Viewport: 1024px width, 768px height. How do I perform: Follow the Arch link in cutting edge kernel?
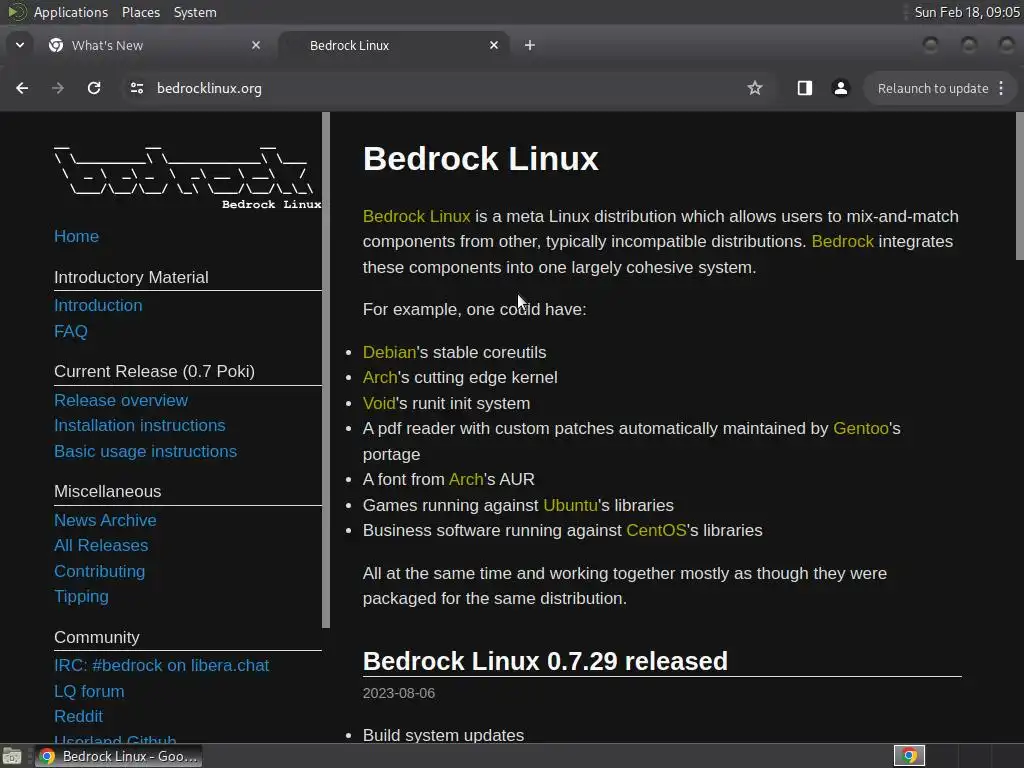(x=380, y=377)
